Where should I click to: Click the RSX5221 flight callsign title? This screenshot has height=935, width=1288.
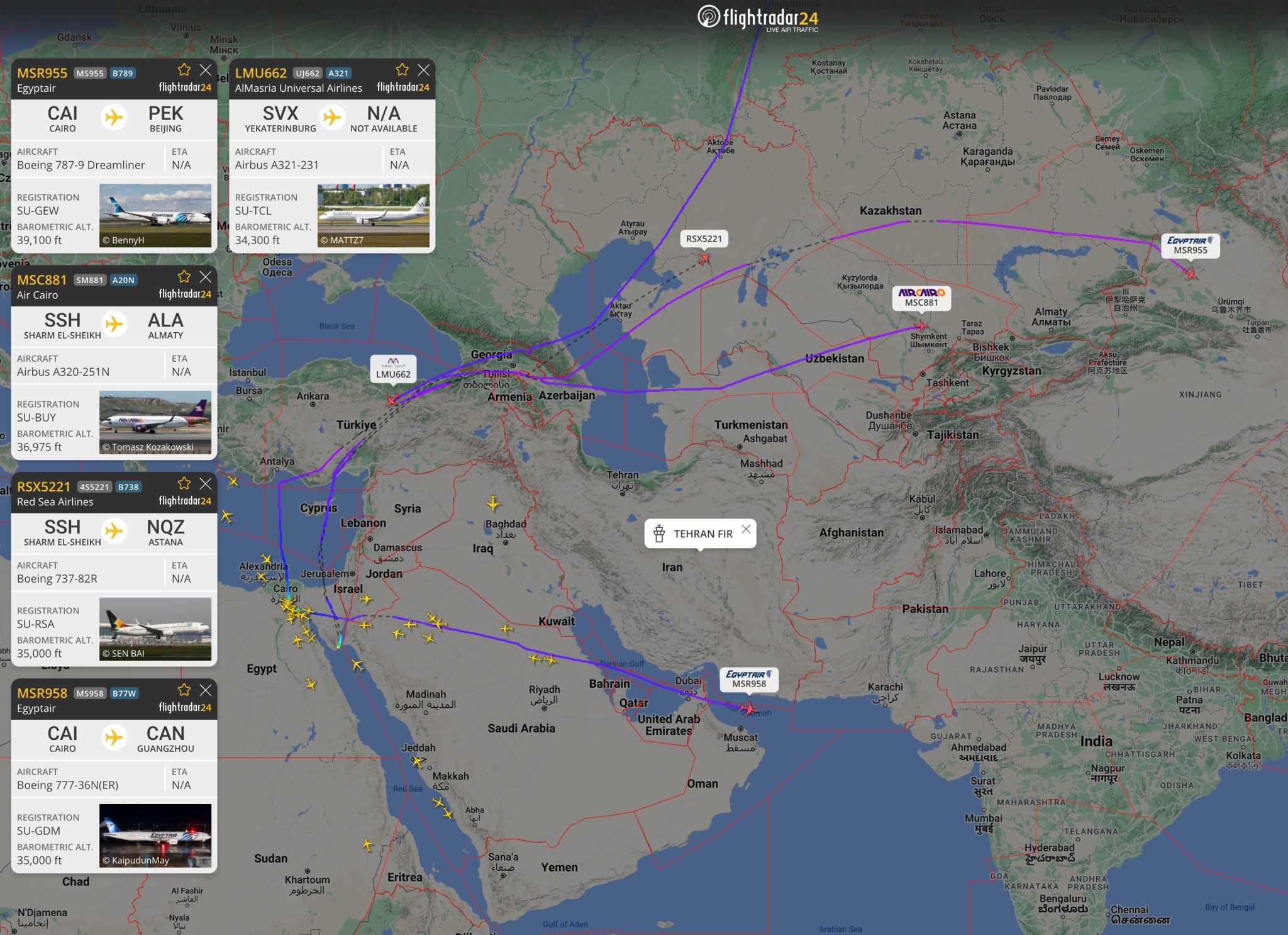click(x=43, y=486)
